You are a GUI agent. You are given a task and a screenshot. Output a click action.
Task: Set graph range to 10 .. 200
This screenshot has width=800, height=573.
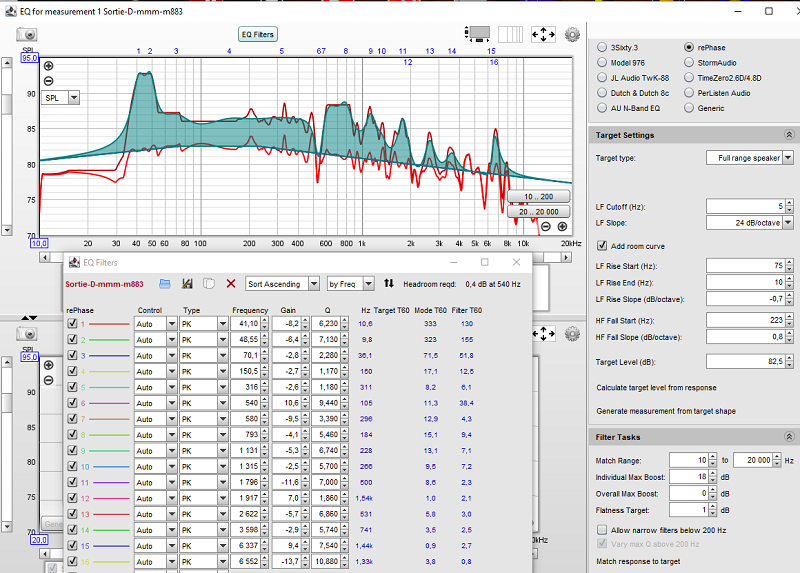(x=538, y=196)
